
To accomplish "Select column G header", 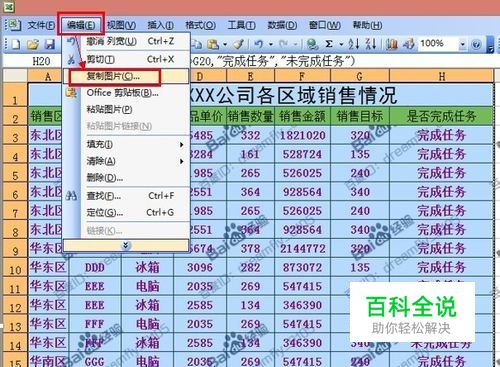I will (x=360, y=76).
